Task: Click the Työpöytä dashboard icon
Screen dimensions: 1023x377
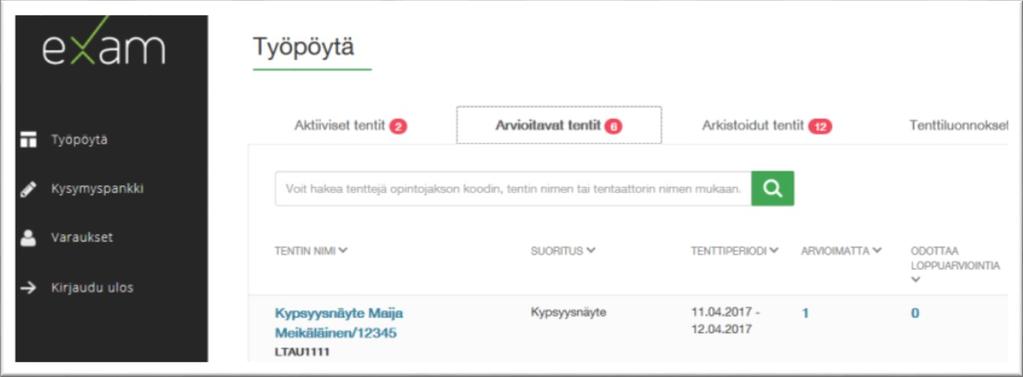Action: point(28,140)
